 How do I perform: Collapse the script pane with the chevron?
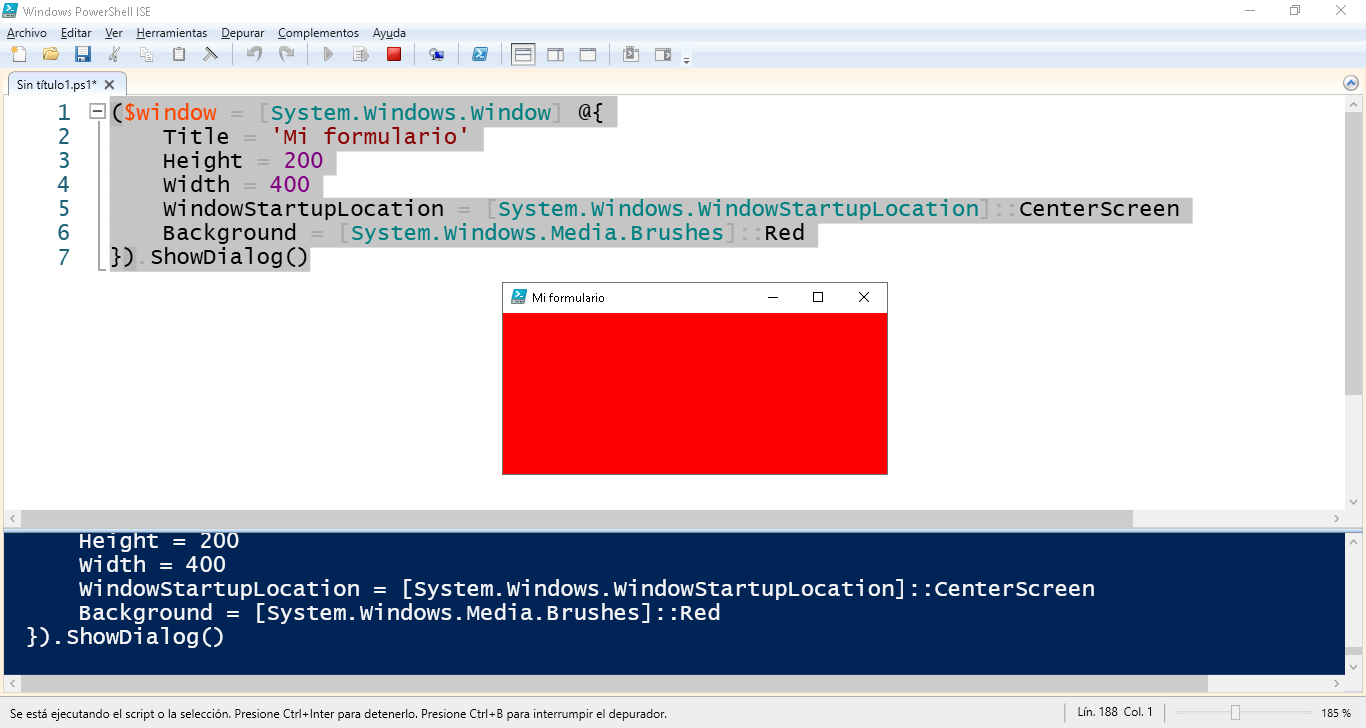(1352, 84)
